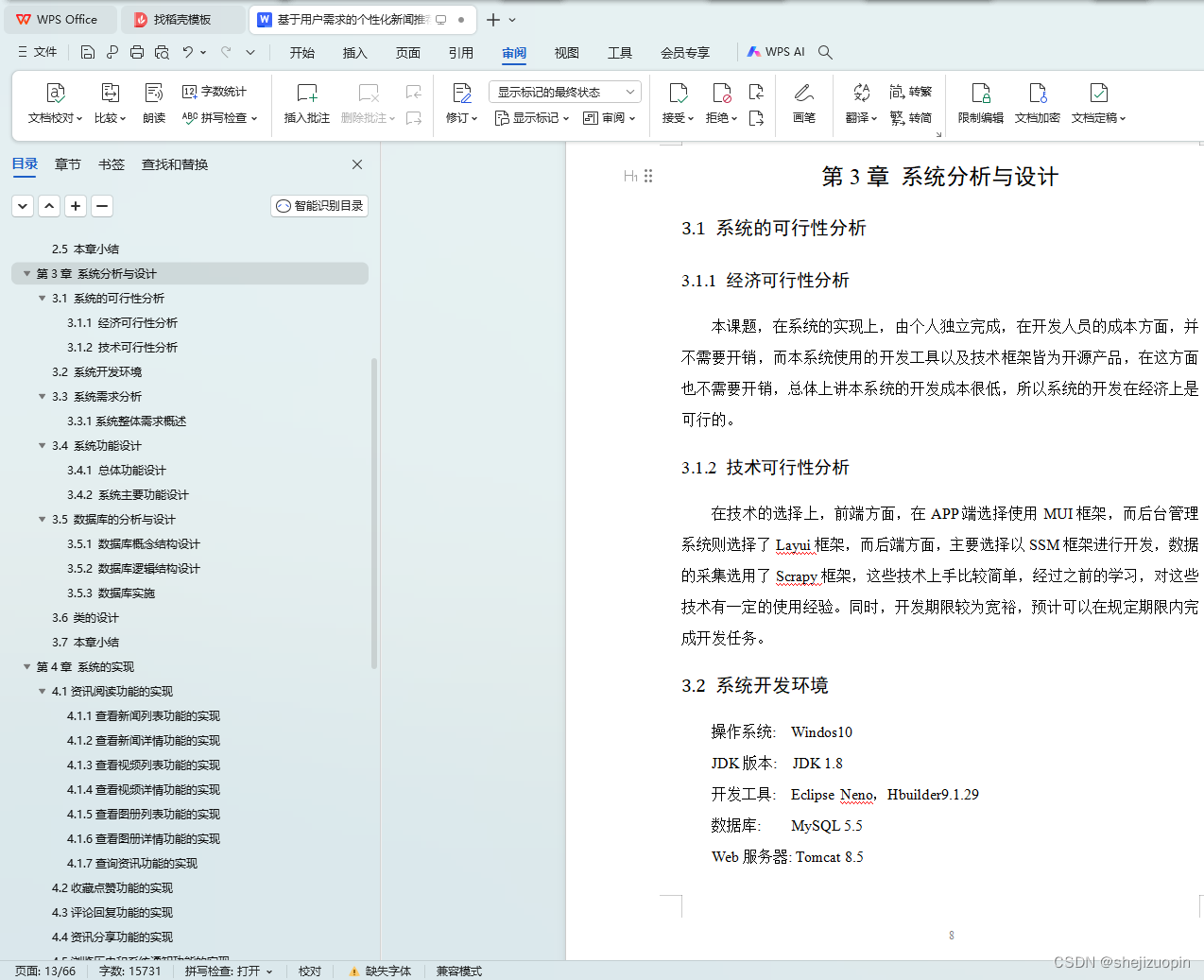Switch to 找稻壳模板 window tab
Viewport: 1204px width, 980px height.
click(182, 20)
